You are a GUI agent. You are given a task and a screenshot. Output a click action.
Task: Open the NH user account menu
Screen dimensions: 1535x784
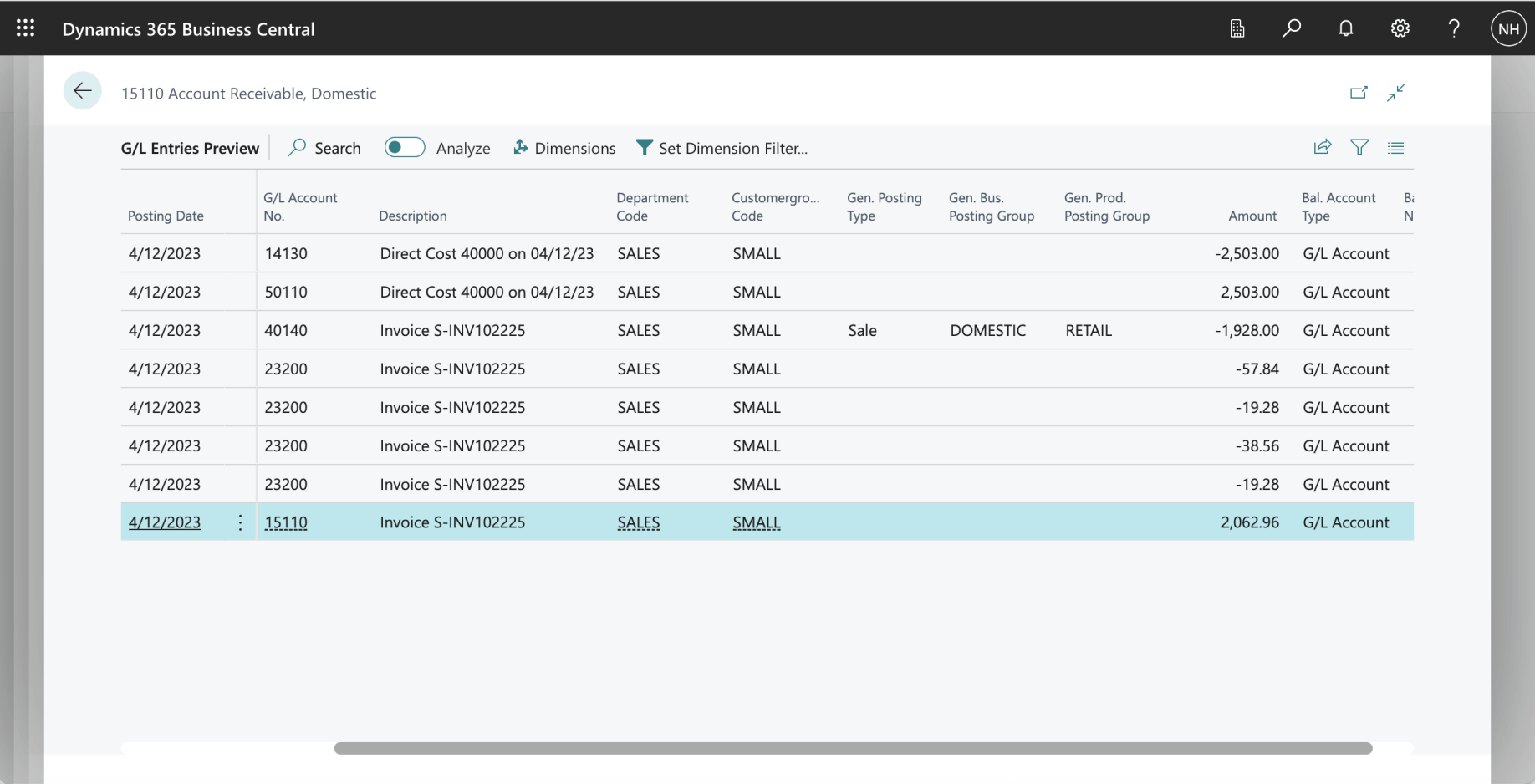(x=1508, y=28)
